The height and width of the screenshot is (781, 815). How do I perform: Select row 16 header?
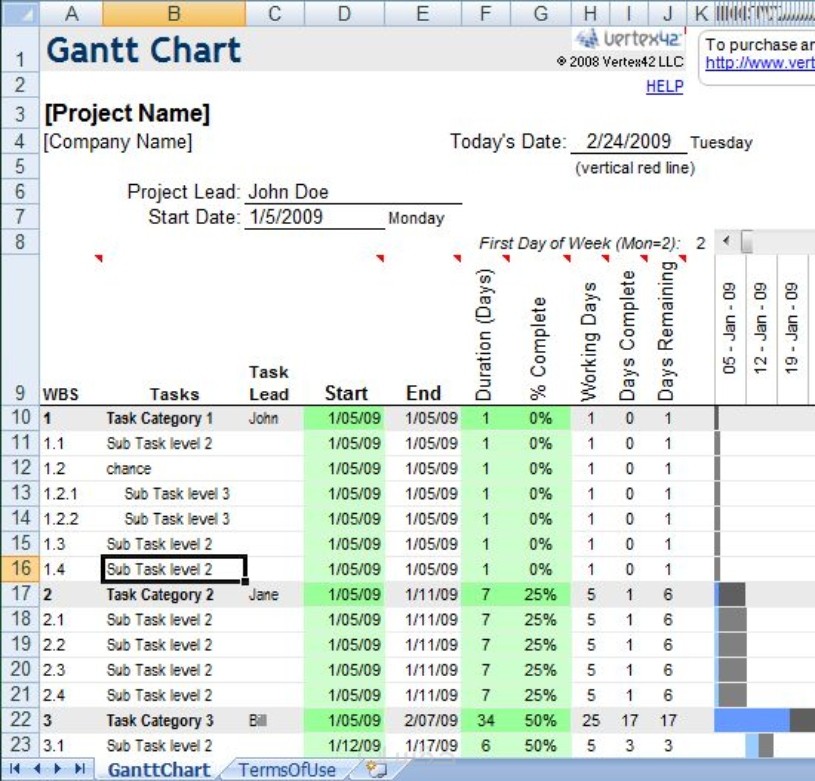tap(20, 568)
